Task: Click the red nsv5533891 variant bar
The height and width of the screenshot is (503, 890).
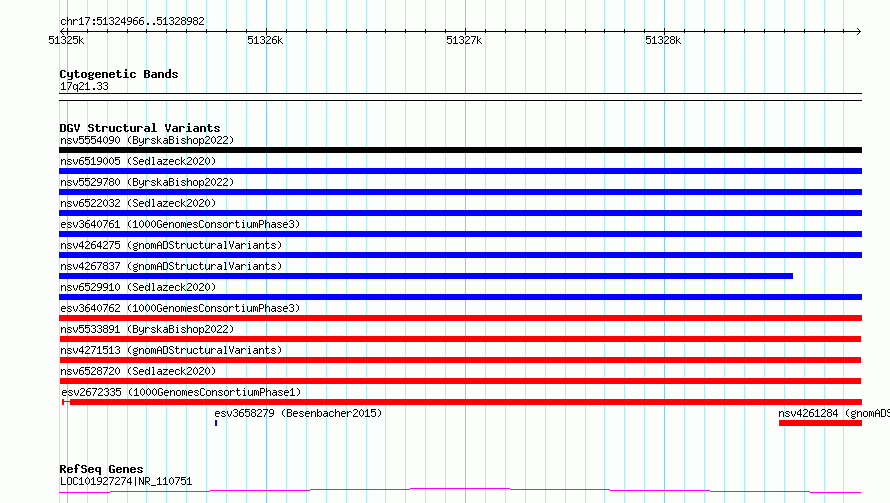Action: [460, 339]
